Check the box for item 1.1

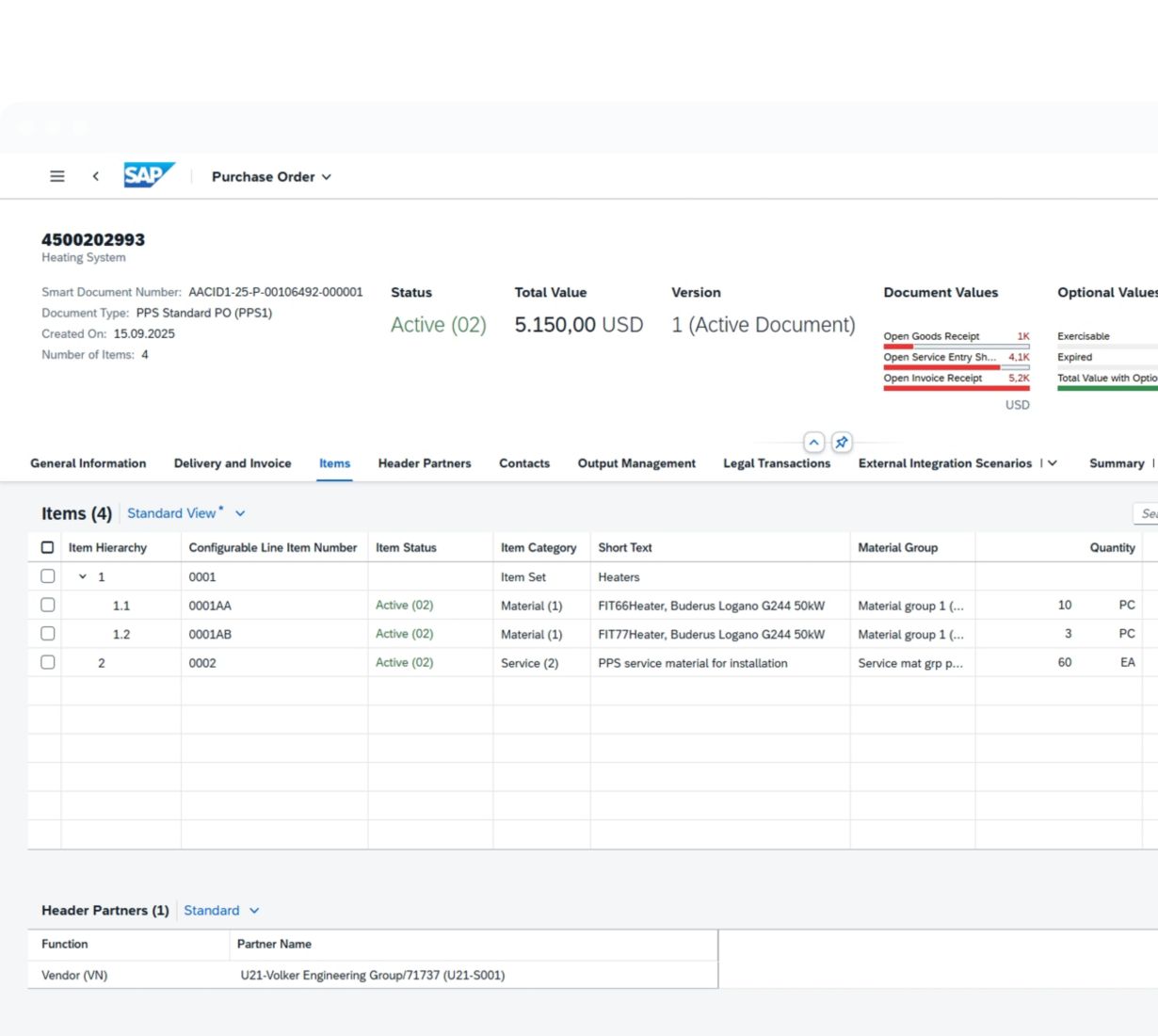click(48, 605)
